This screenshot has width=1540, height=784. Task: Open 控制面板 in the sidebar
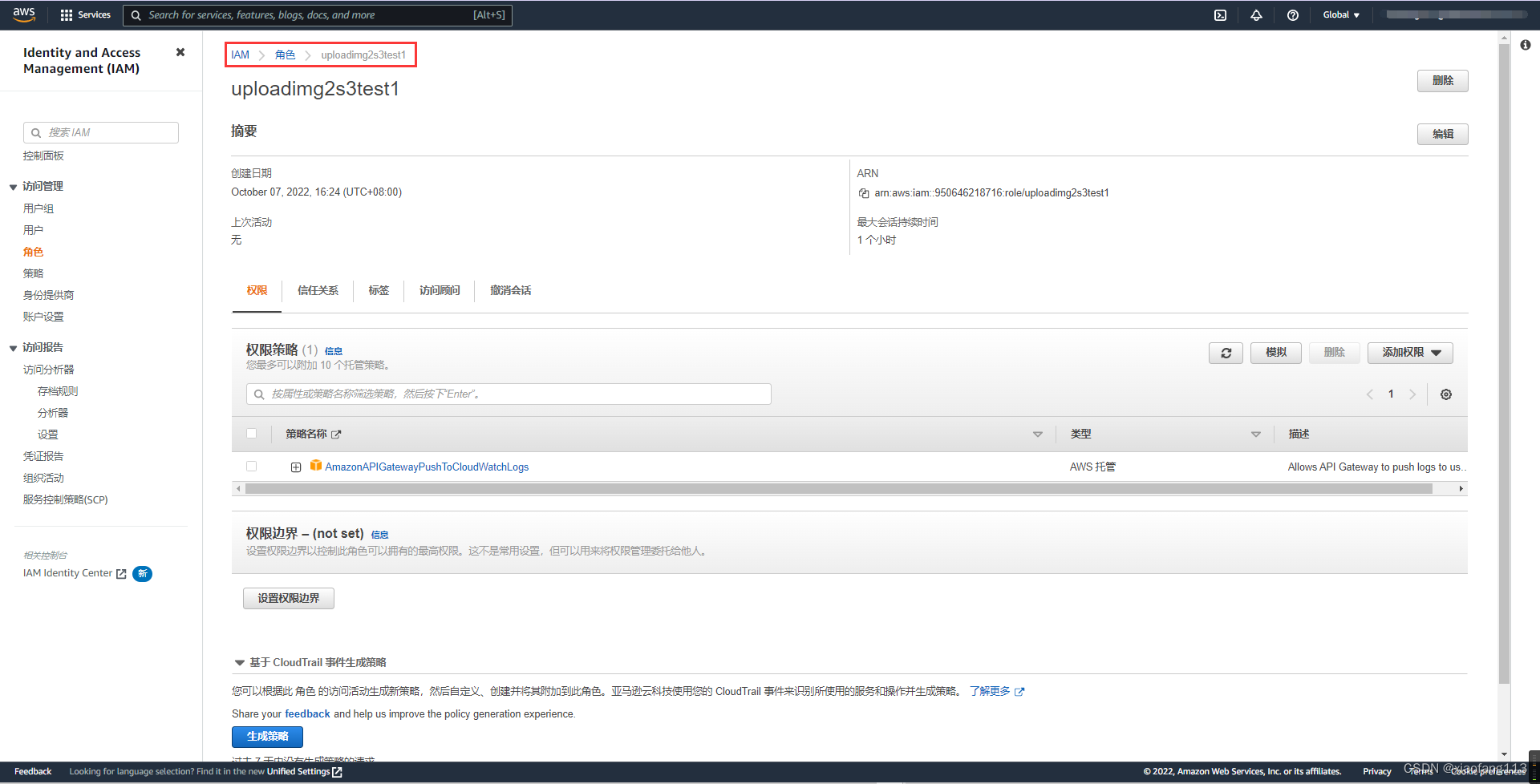click(43, 156)
